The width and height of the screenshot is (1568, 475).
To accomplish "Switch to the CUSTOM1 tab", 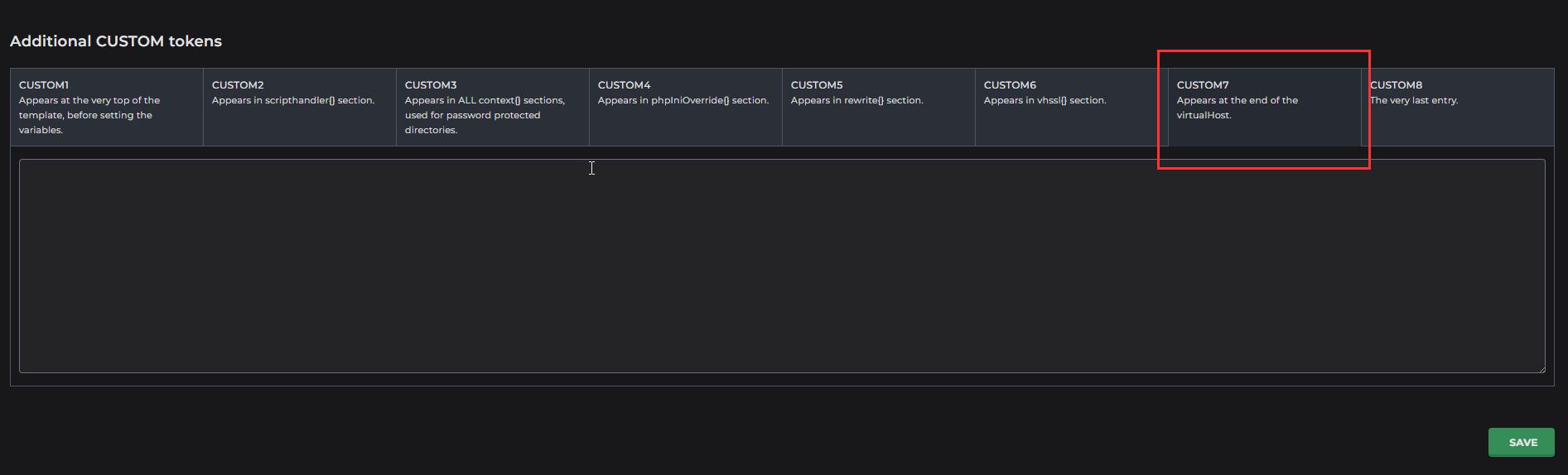I will [x=44, y=84].
